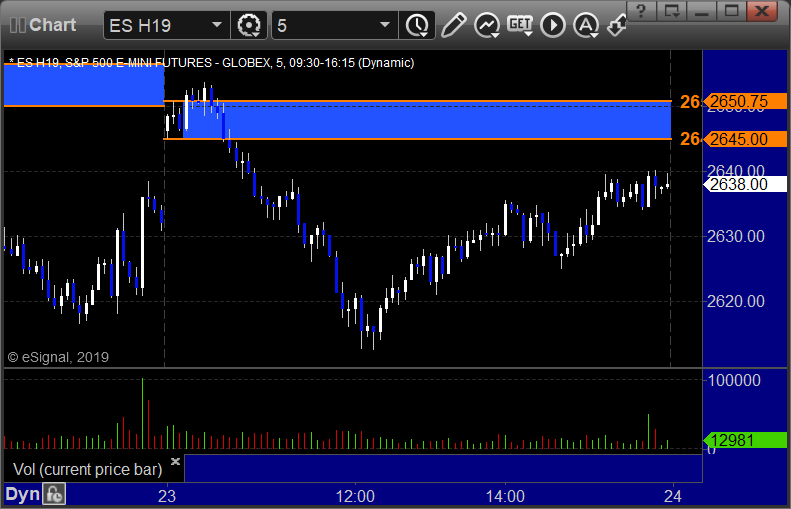
Task: Click the 24 date label on time axis
Action: [x=672, y=496]
